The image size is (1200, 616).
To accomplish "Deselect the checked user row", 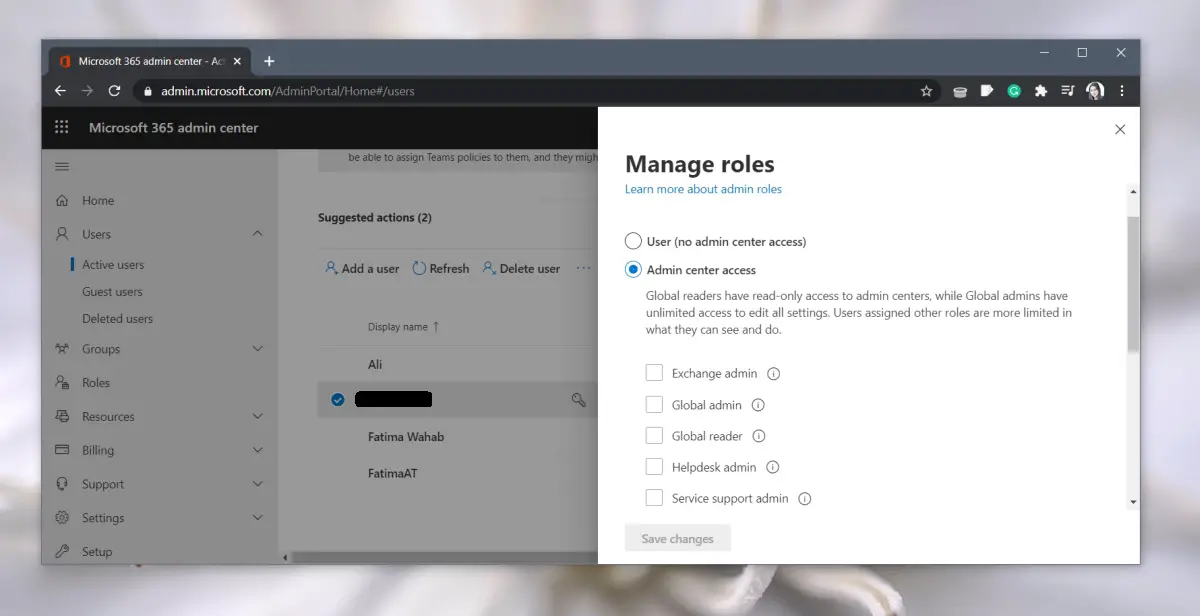I will (338, 400).
